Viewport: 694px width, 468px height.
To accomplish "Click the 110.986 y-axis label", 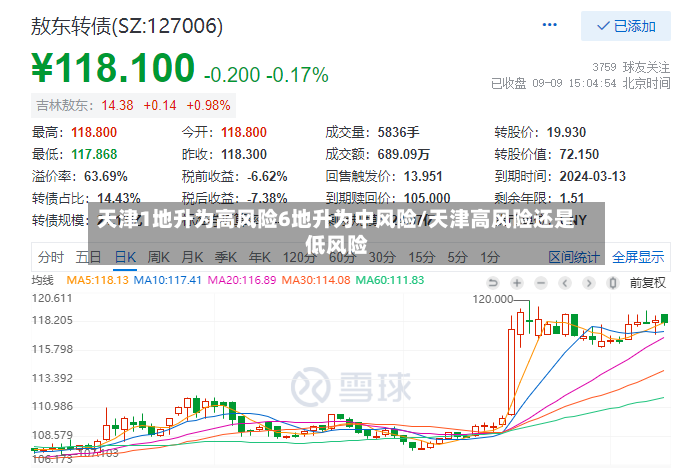I will coord(52,406).
